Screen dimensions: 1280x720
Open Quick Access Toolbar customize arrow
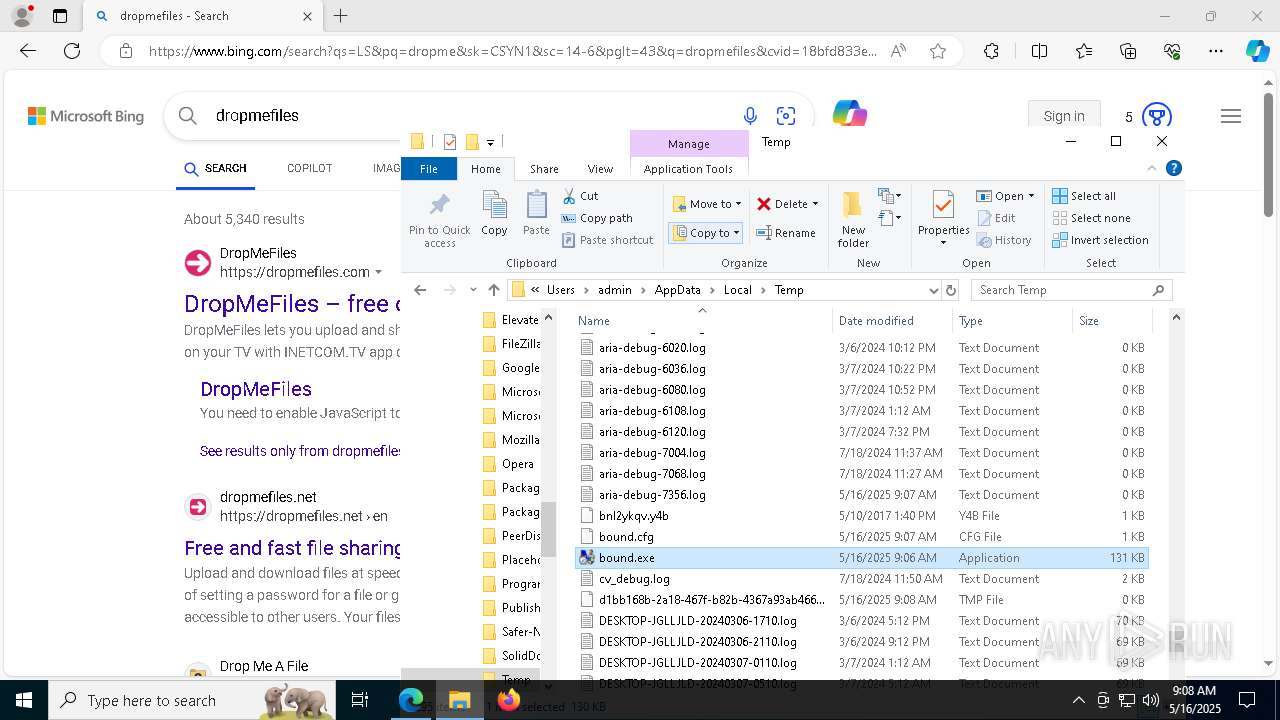click(490, 142)
